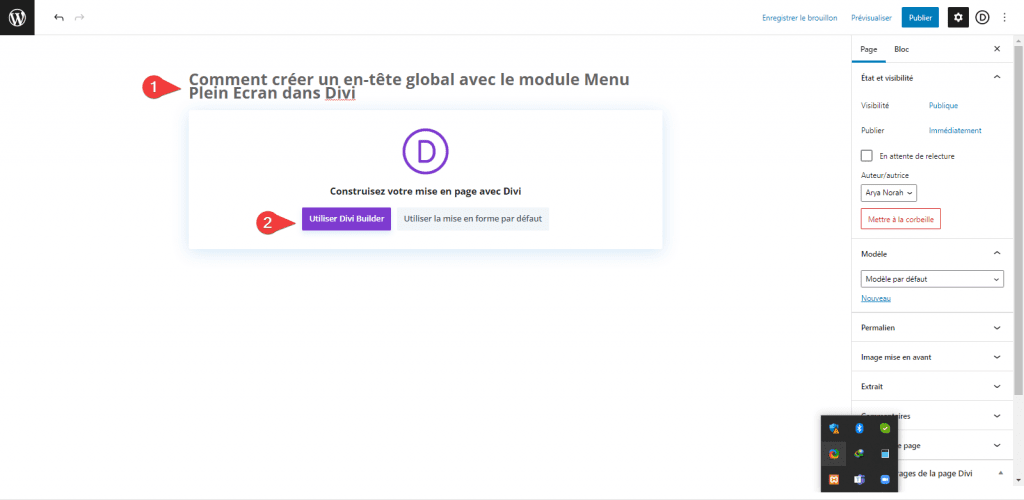Change publish date via Immédiatement link
Image resolution: width=1024 pixels, height=500 pixels.
tap(955, 131)
